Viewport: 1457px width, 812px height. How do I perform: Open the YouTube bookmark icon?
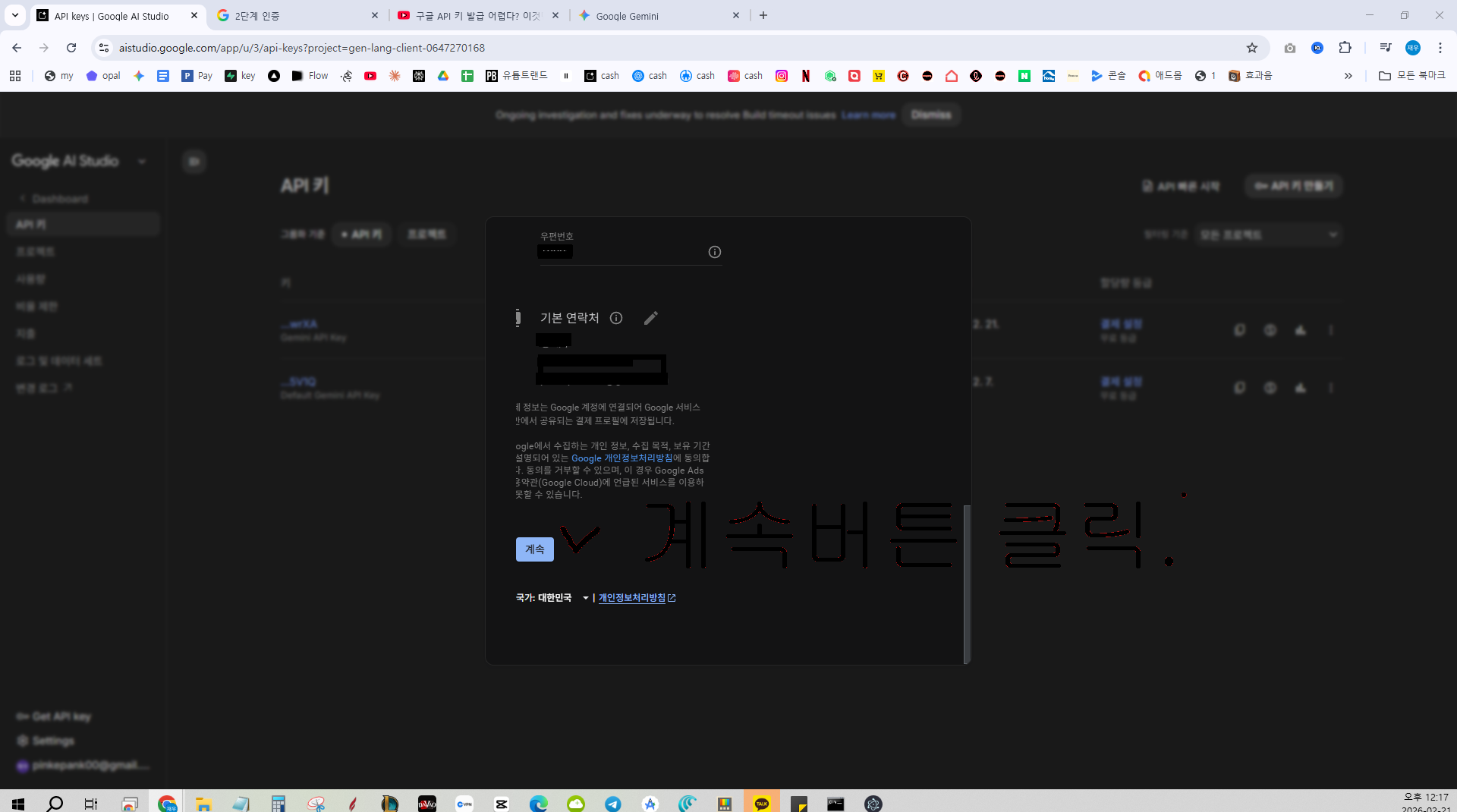pyautogui.click(x=370, y=76)
